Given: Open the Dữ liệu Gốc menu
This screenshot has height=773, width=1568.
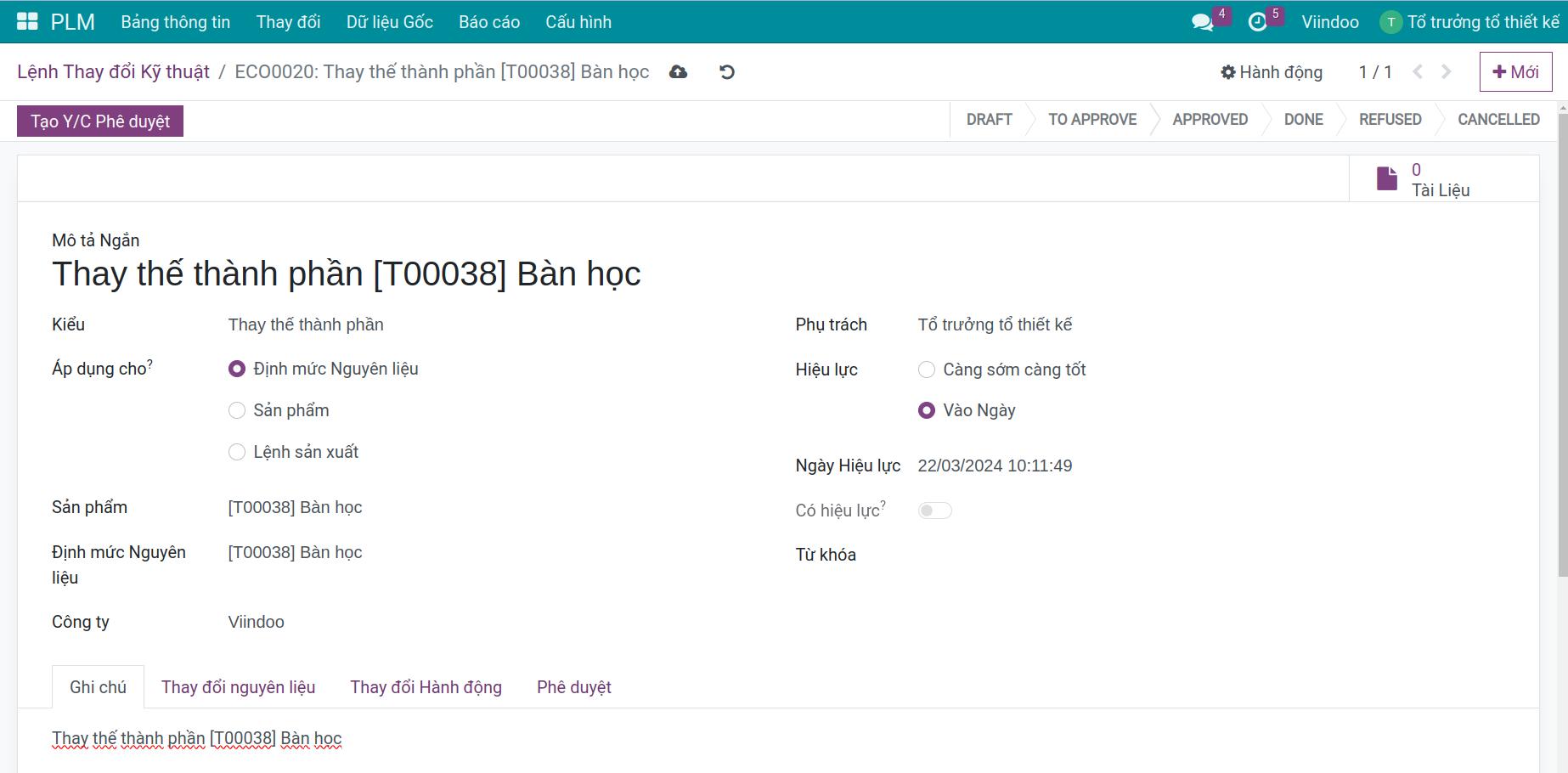Looking at the screenshot, I should (390, 22).
